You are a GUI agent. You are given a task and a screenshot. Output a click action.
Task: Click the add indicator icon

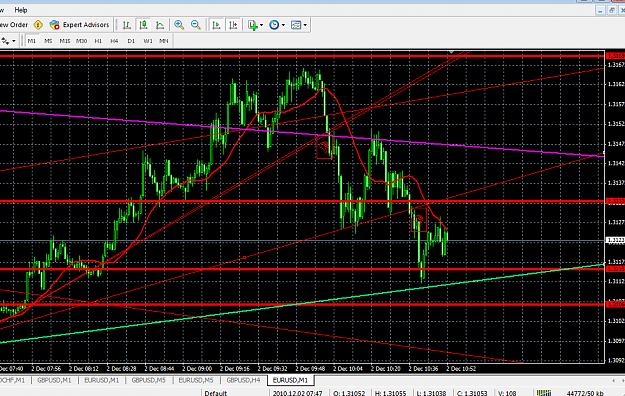[253, 25]
